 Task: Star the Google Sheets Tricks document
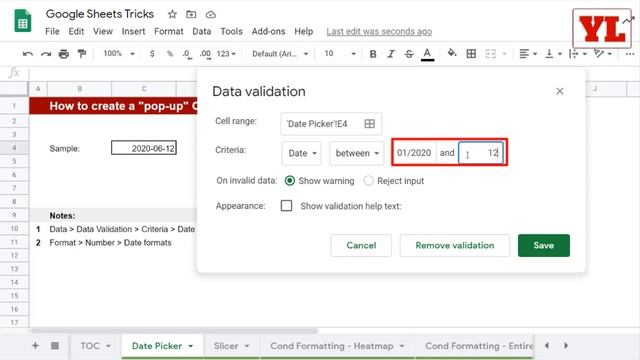click(172, 14)
